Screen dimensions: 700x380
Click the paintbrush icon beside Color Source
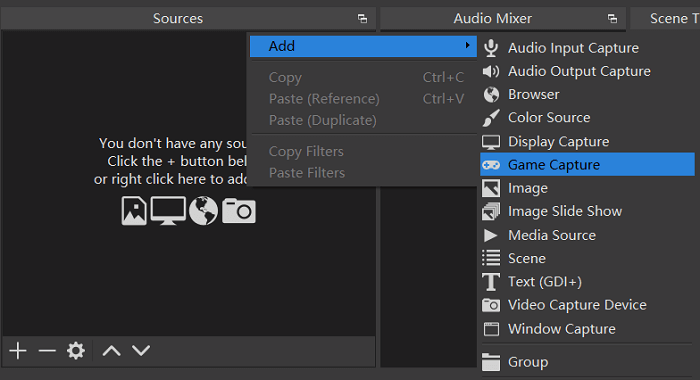[x=491, y=118]
